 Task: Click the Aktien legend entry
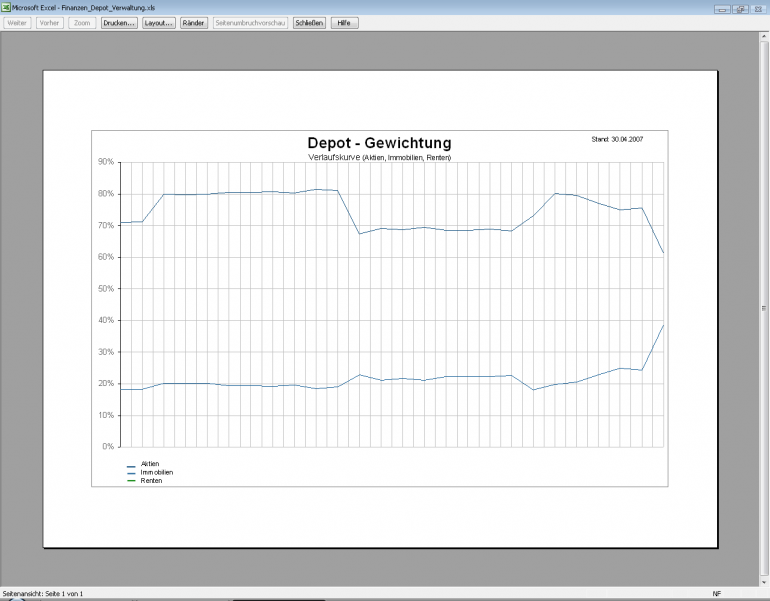coord(150,464)
